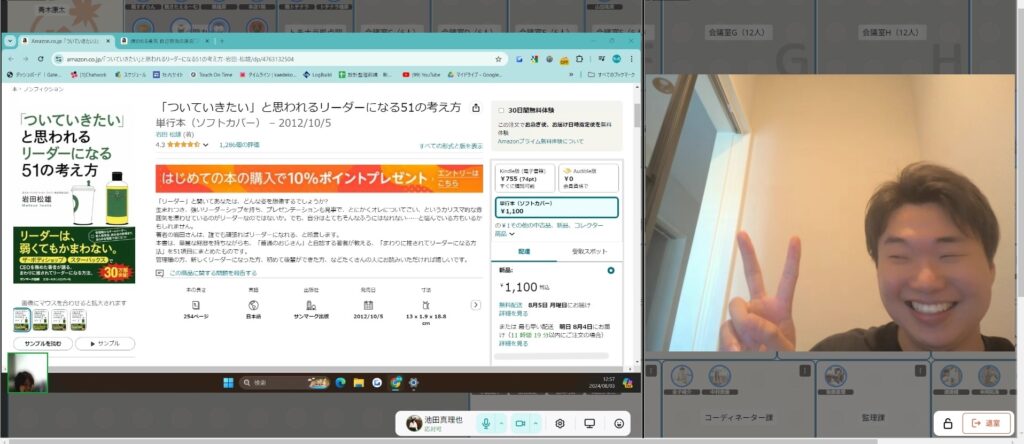Click the 日本語 language globe icon
Screen dimensions: 1024x444
pyautogui.click(x=253, y=305)
